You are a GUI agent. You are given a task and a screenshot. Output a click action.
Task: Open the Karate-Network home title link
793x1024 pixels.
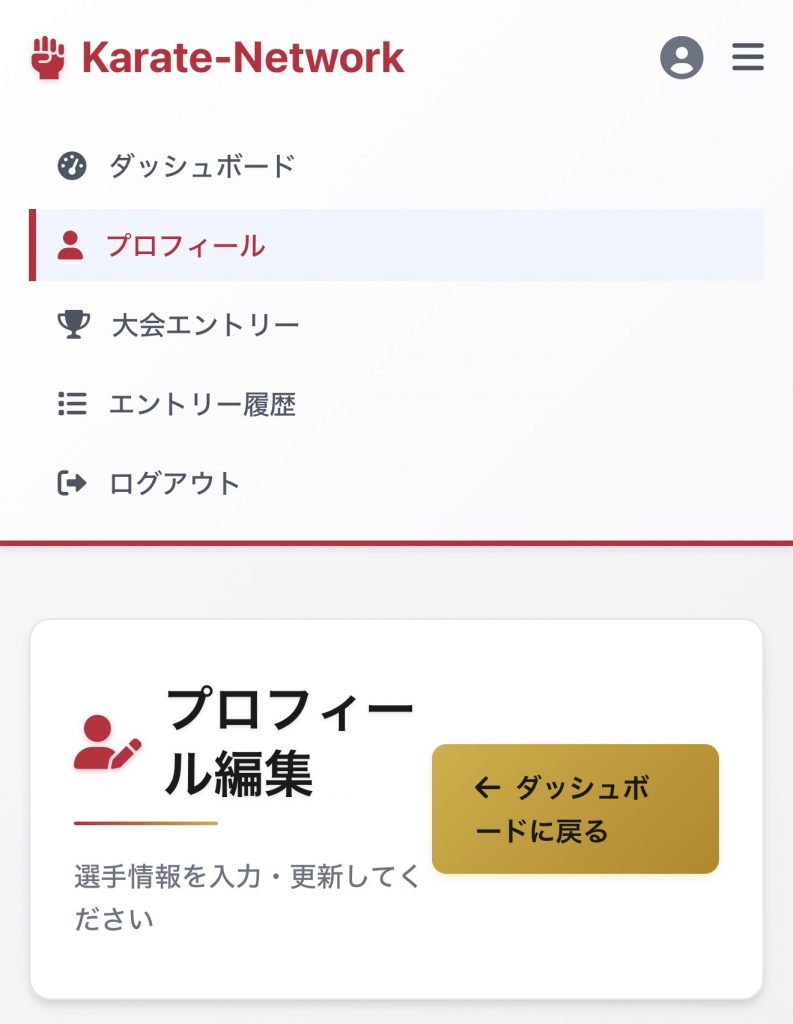click(x=242, y=58)
